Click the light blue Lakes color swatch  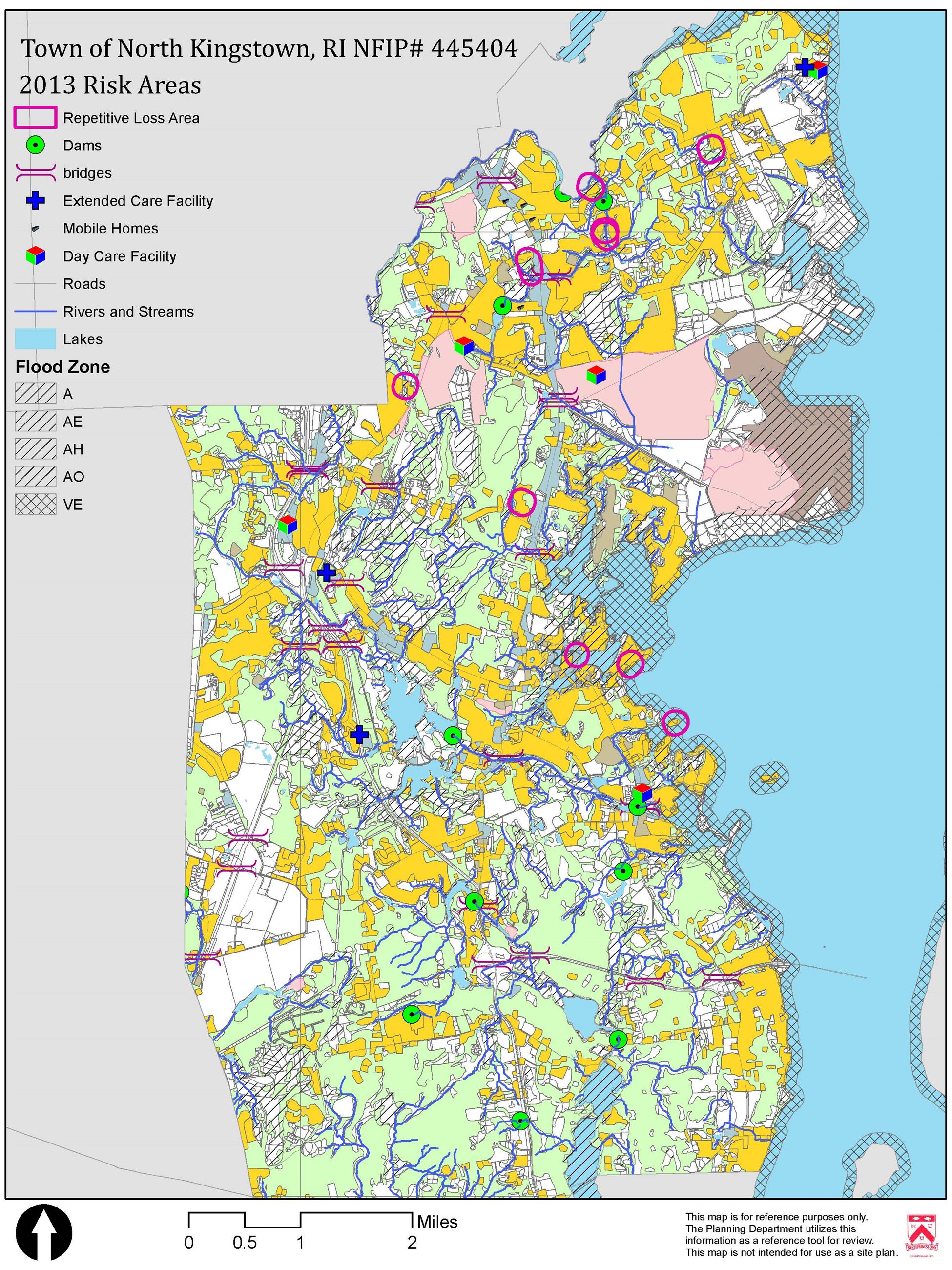[x=36, y=339]
